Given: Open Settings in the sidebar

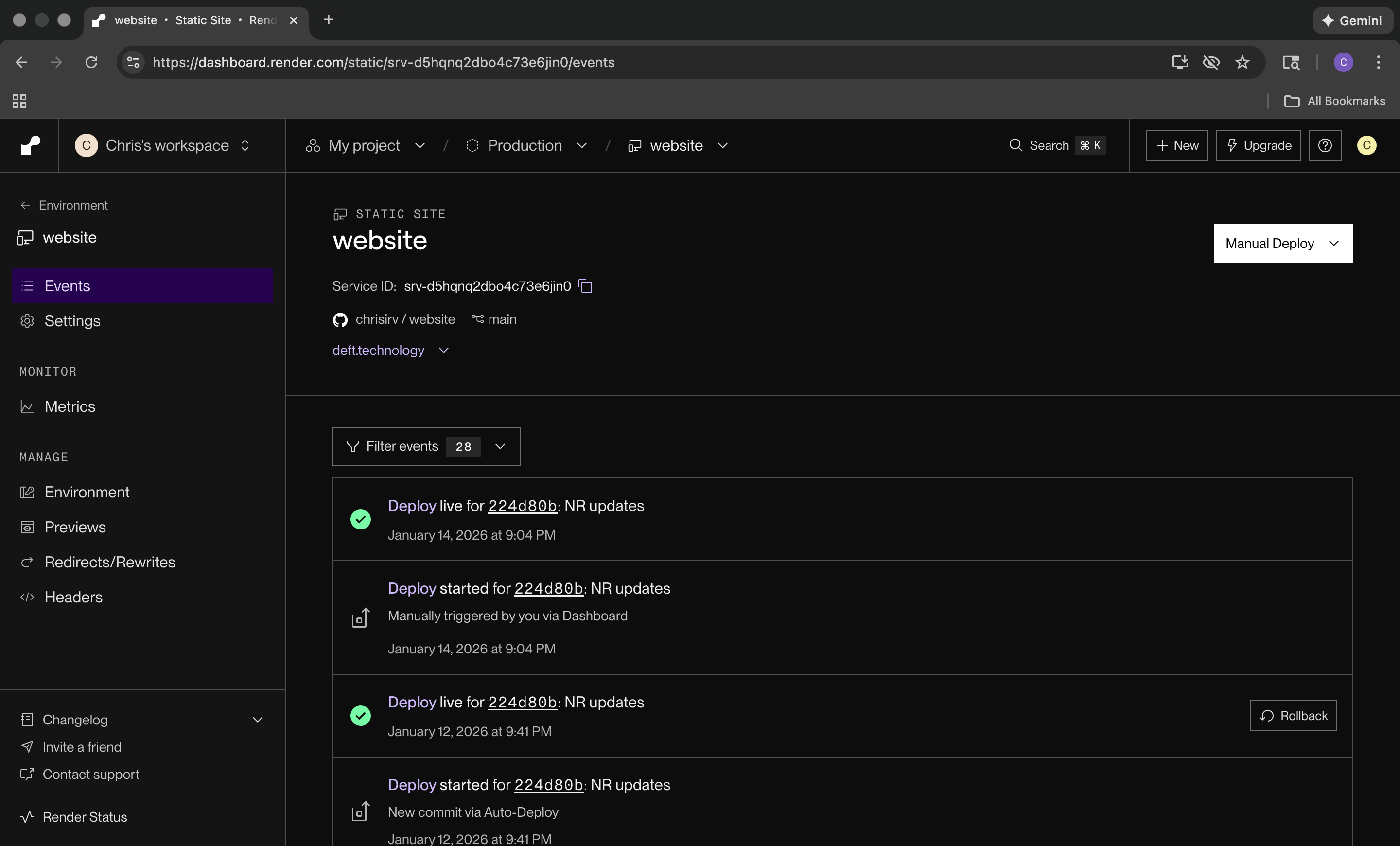Looking at the screenshot, I should [x=72, y=321].
